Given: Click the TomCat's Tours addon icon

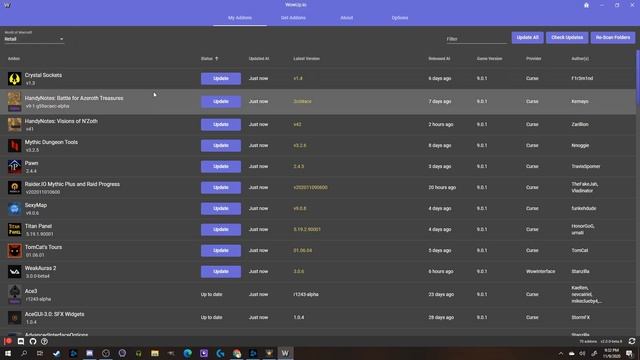Looking at the screenshot, I should click(14, 251).
